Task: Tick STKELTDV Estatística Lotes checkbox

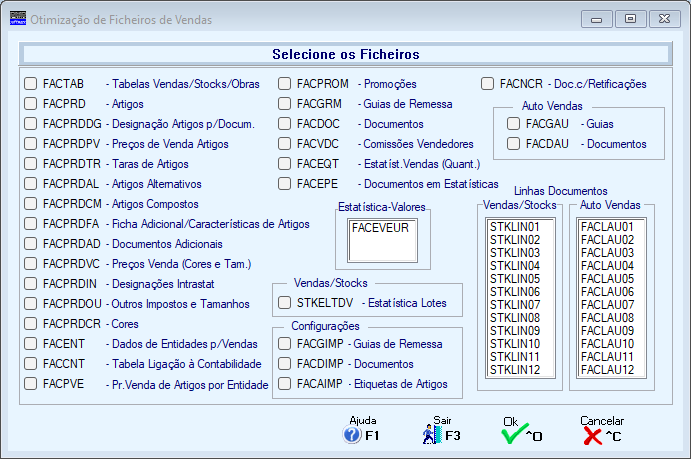Action: coord(285,303)
